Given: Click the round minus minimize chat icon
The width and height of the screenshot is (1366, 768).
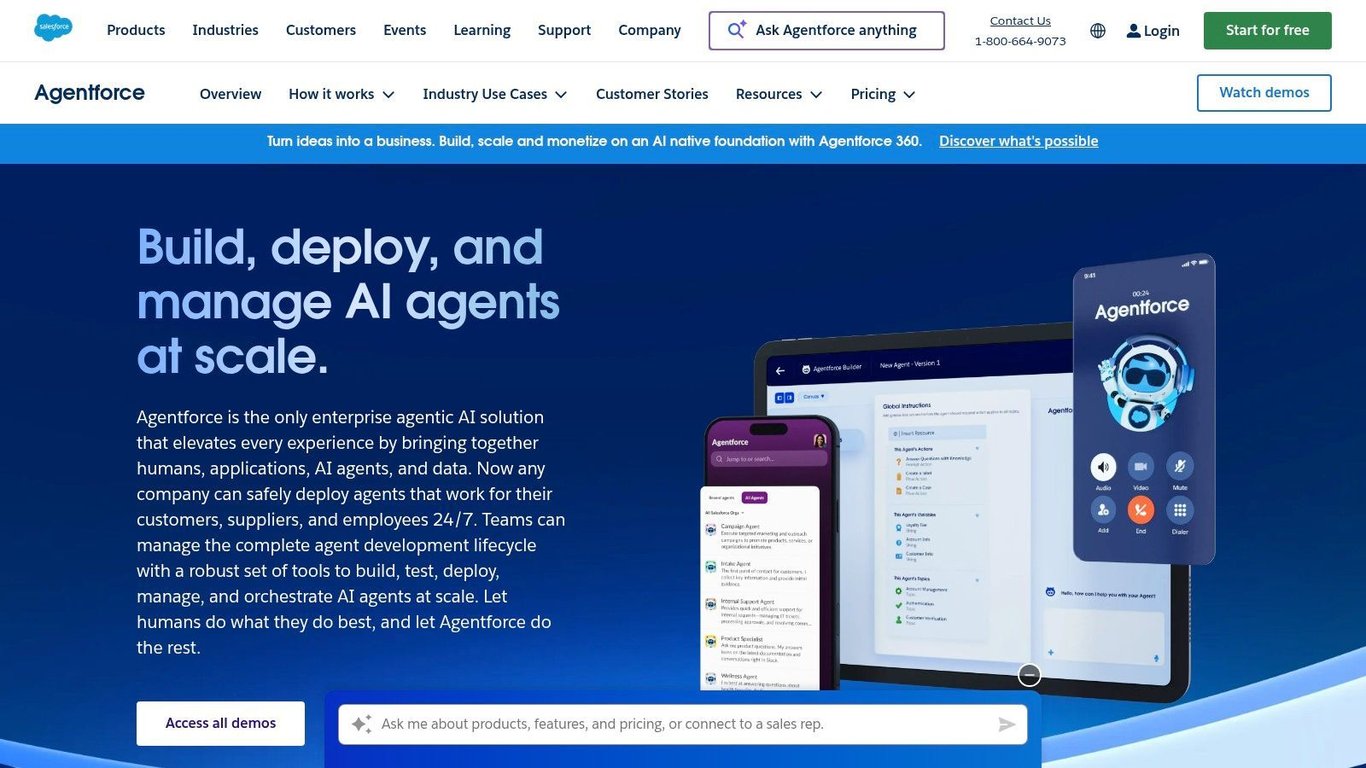Looking at the screenshot, I should click(1029, 675).
